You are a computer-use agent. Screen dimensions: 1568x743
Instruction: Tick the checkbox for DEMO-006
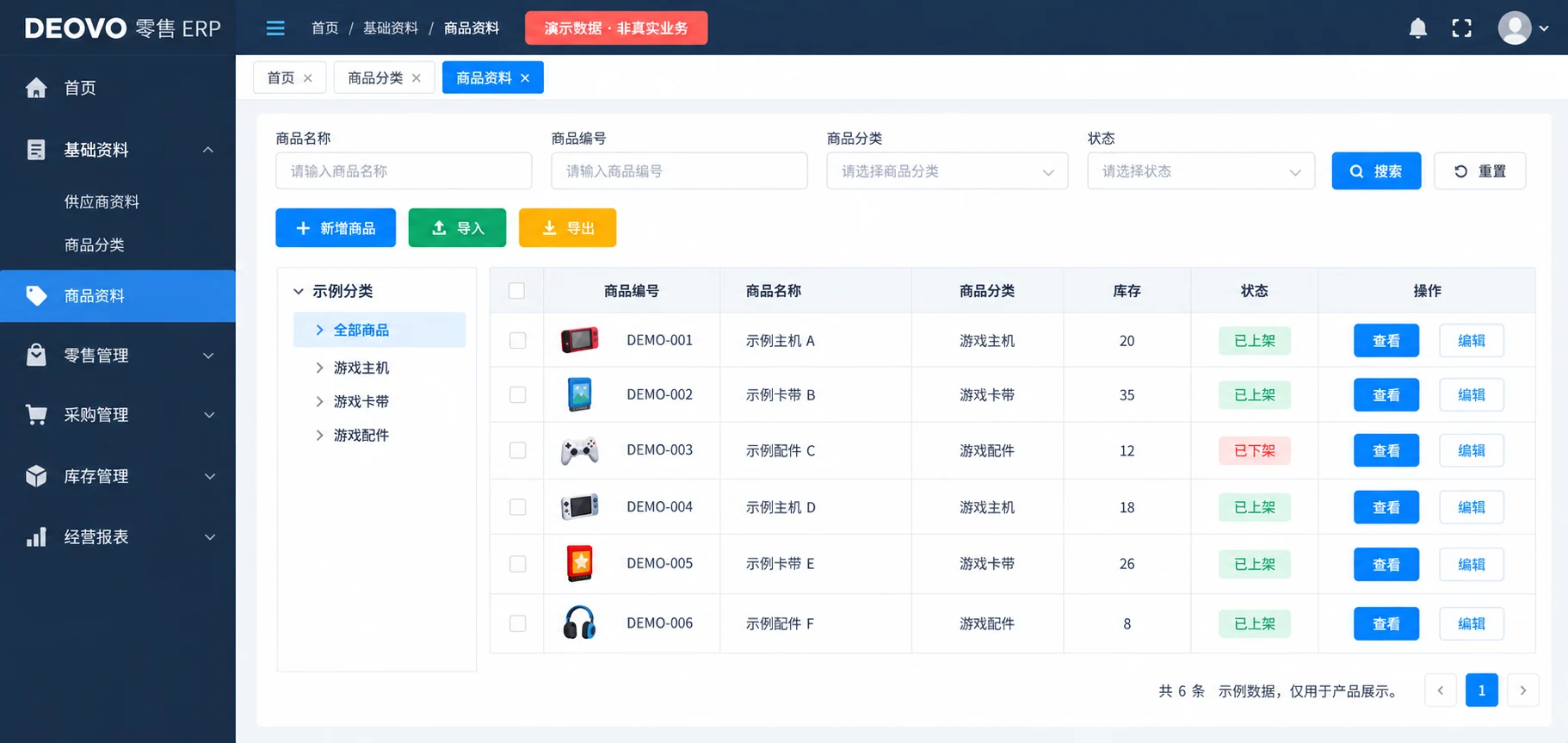pos(517,624)
